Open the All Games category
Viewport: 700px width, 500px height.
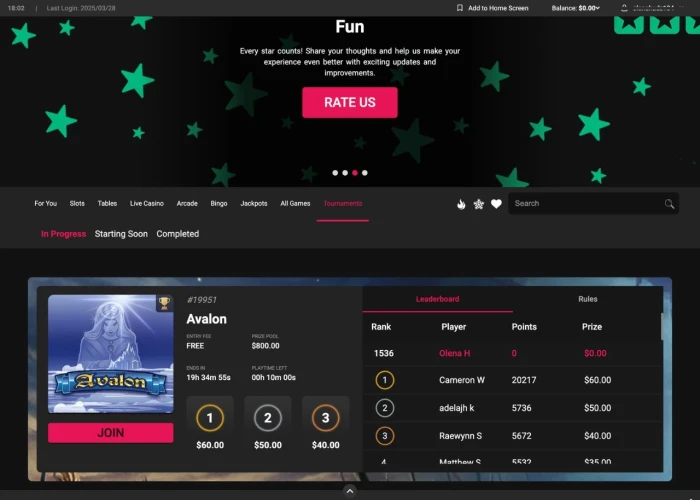click(295, 204)
